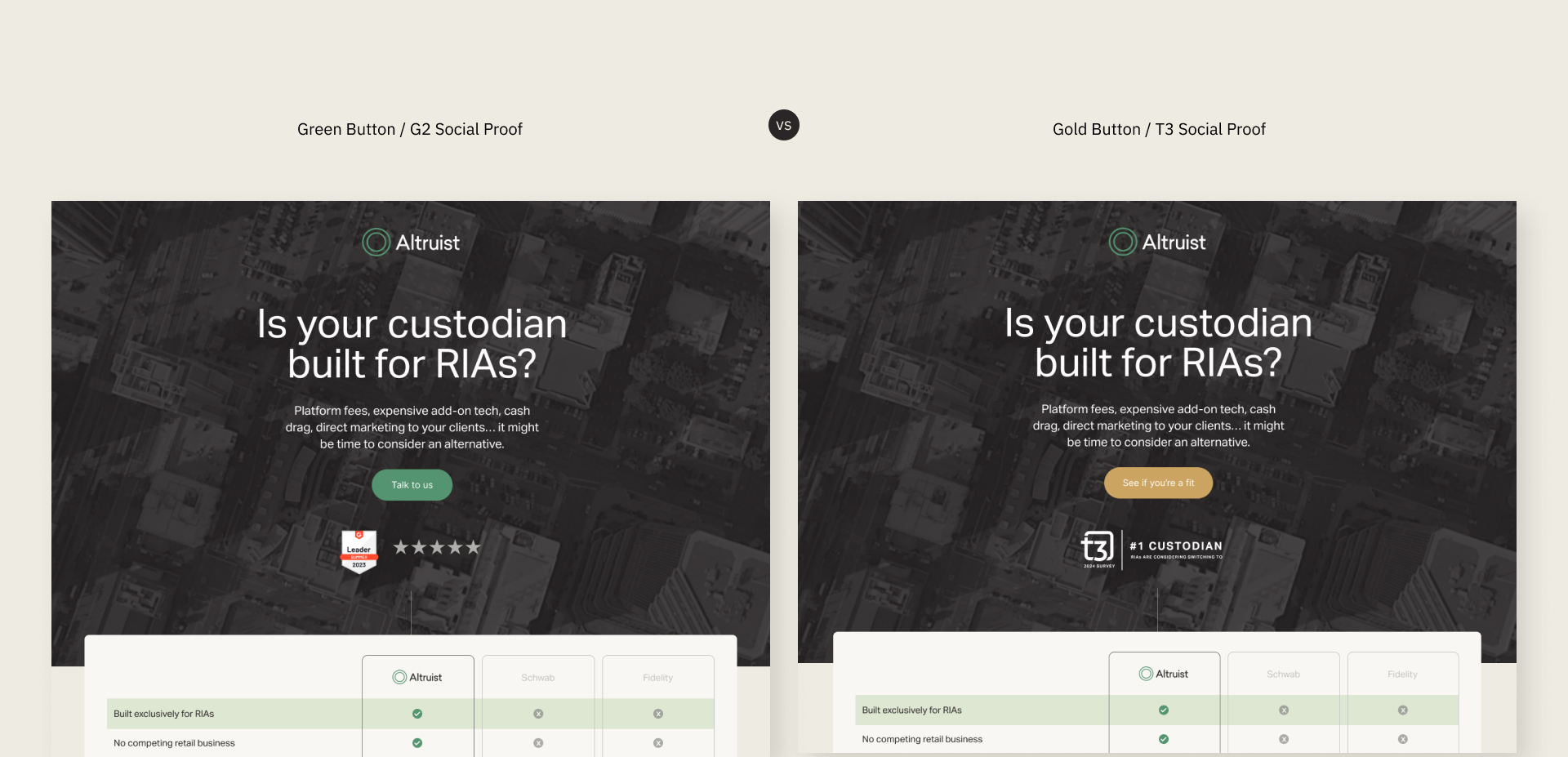The image size is (1568, 757).
Task: Click the five-star rating beside the G2 badge
Action: coord(437,547)
